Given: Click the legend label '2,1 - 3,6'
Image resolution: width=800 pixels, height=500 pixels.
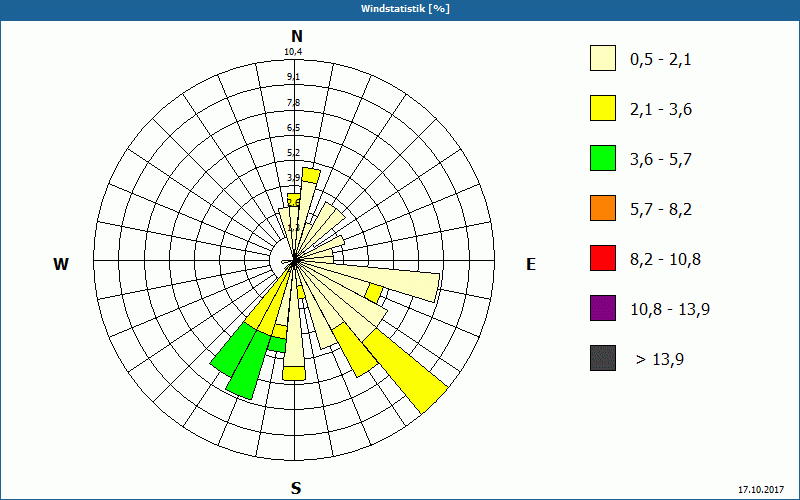Looking at the screenshot, I should click(661, 110).
